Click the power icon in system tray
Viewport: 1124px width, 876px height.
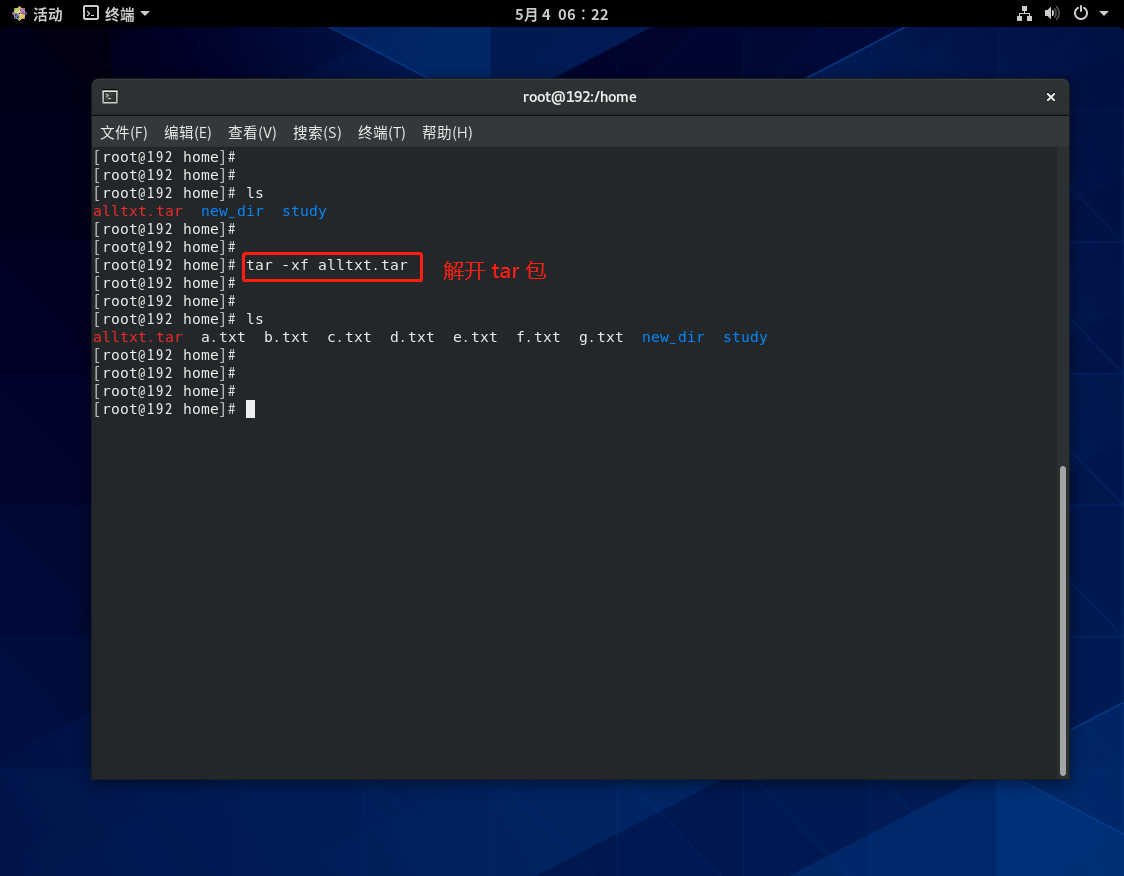pyautogui.click(x=1080, y=14)
